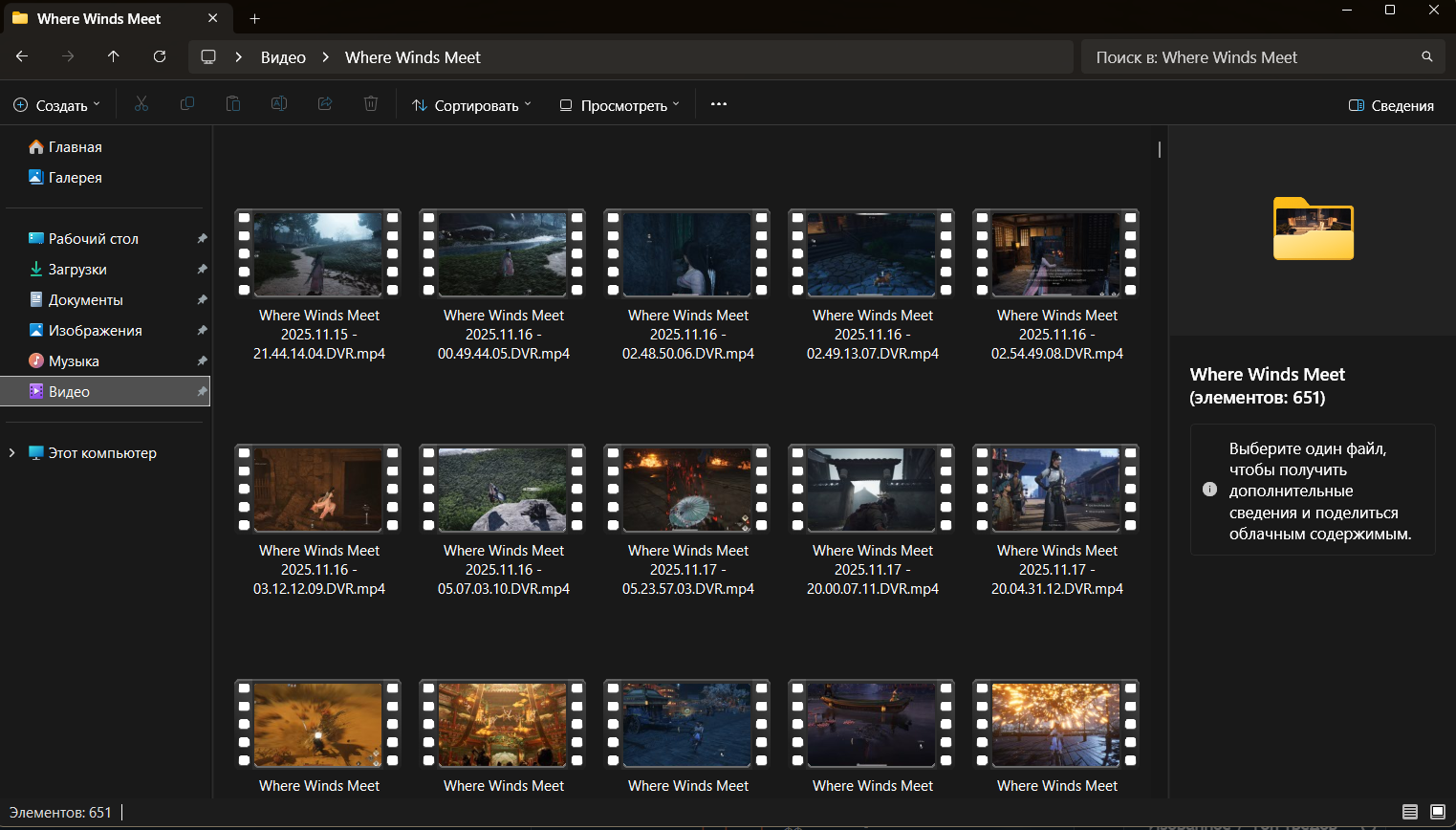1456x830 pixels.
Task: Click the Share icon in toolbar
Action: pyautogui.click(x=325, y=104)
